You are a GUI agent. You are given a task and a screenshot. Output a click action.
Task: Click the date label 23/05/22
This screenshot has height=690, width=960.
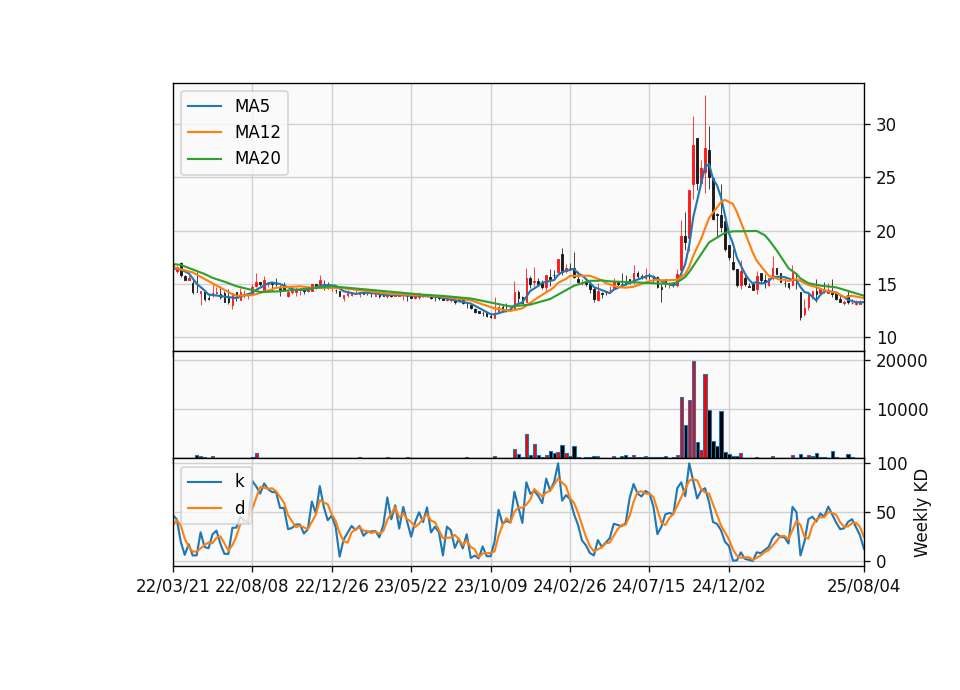pyautogui.click(x=411, y=586)
